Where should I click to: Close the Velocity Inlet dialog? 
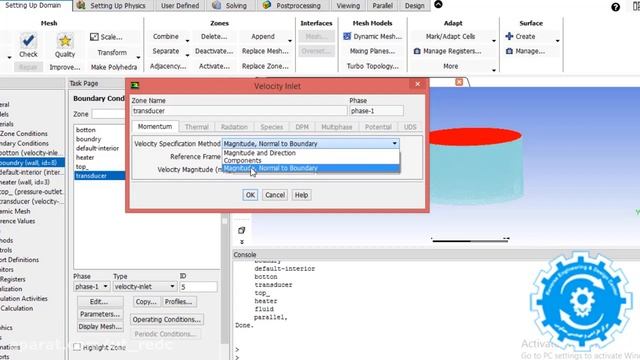pyautogui.click(x=417, y=84)
